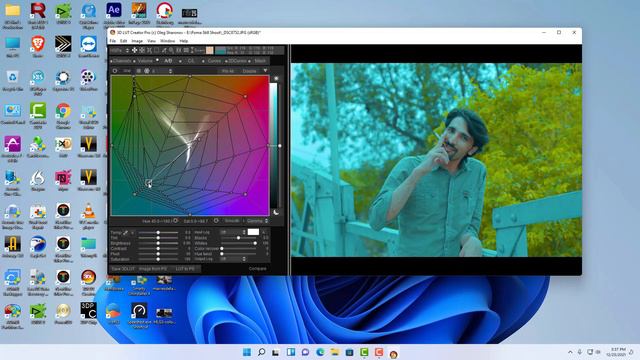Viewport: 640px width, 360px height.
Task: Click the moon icon below the luminance bar
Action: click(276, 212)
